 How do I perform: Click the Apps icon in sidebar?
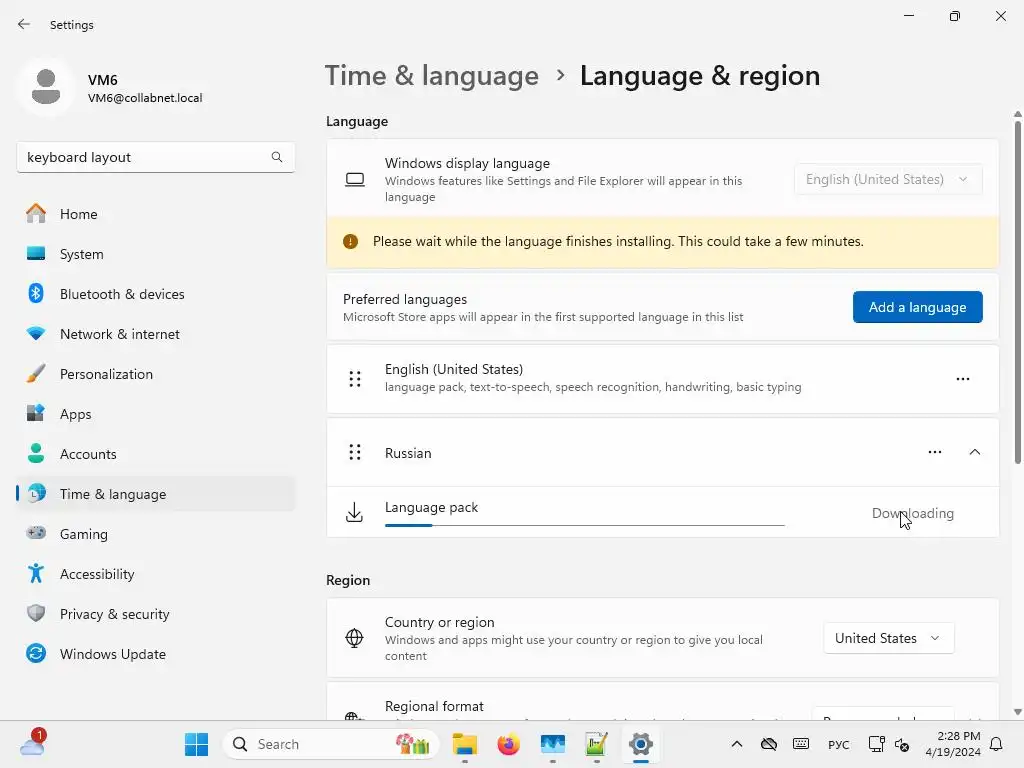click(x=36, y=413)
